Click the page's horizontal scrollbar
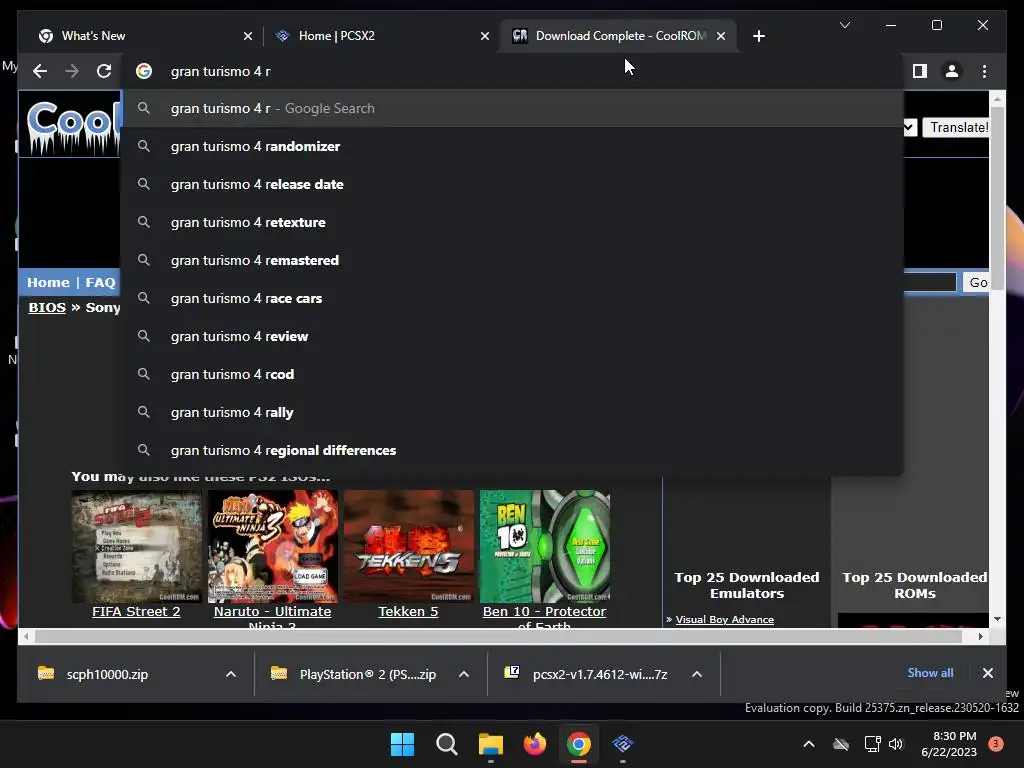Screen dimensions: 1024x768 pyautogui.click(x=498, y=636)
